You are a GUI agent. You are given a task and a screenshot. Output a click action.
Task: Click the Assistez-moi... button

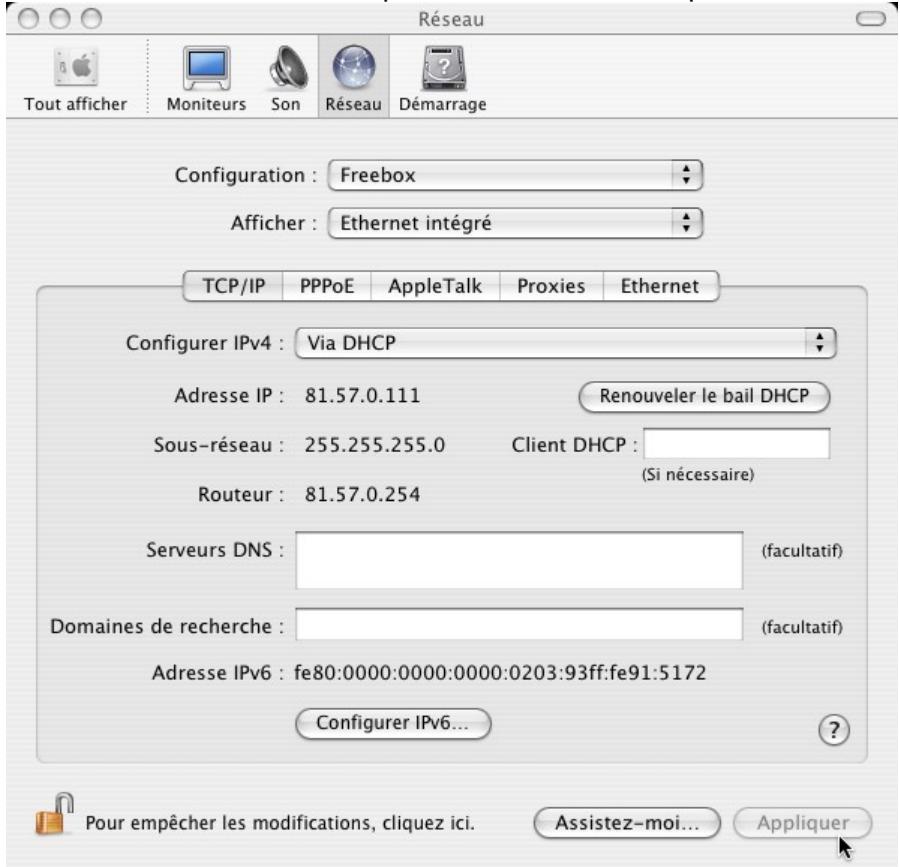point(627,823)
